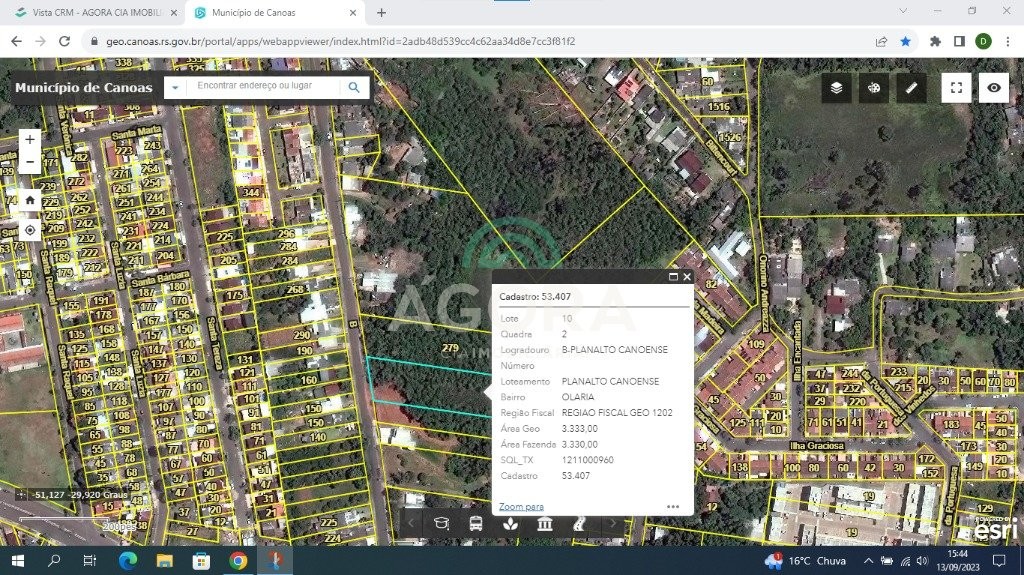Open the basemap gallery palette icon
The image size is (1024, 575).
(x=874, y=88)
